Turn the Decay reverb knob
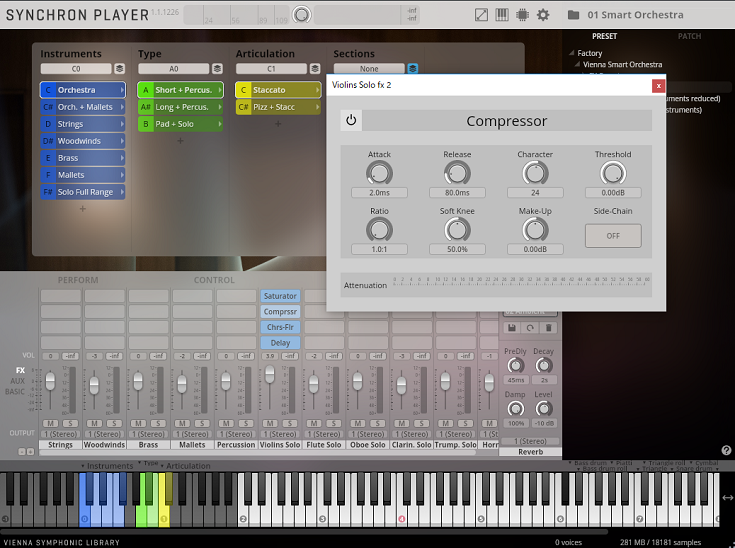The image size is (735, 548). point(544,366)
